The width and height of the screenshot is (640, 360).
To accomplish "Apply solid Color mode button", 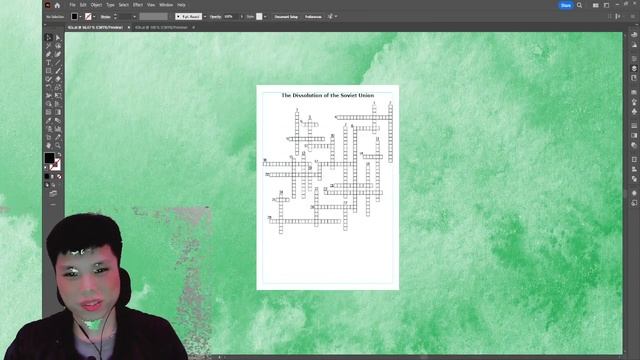I will [47, 176].
